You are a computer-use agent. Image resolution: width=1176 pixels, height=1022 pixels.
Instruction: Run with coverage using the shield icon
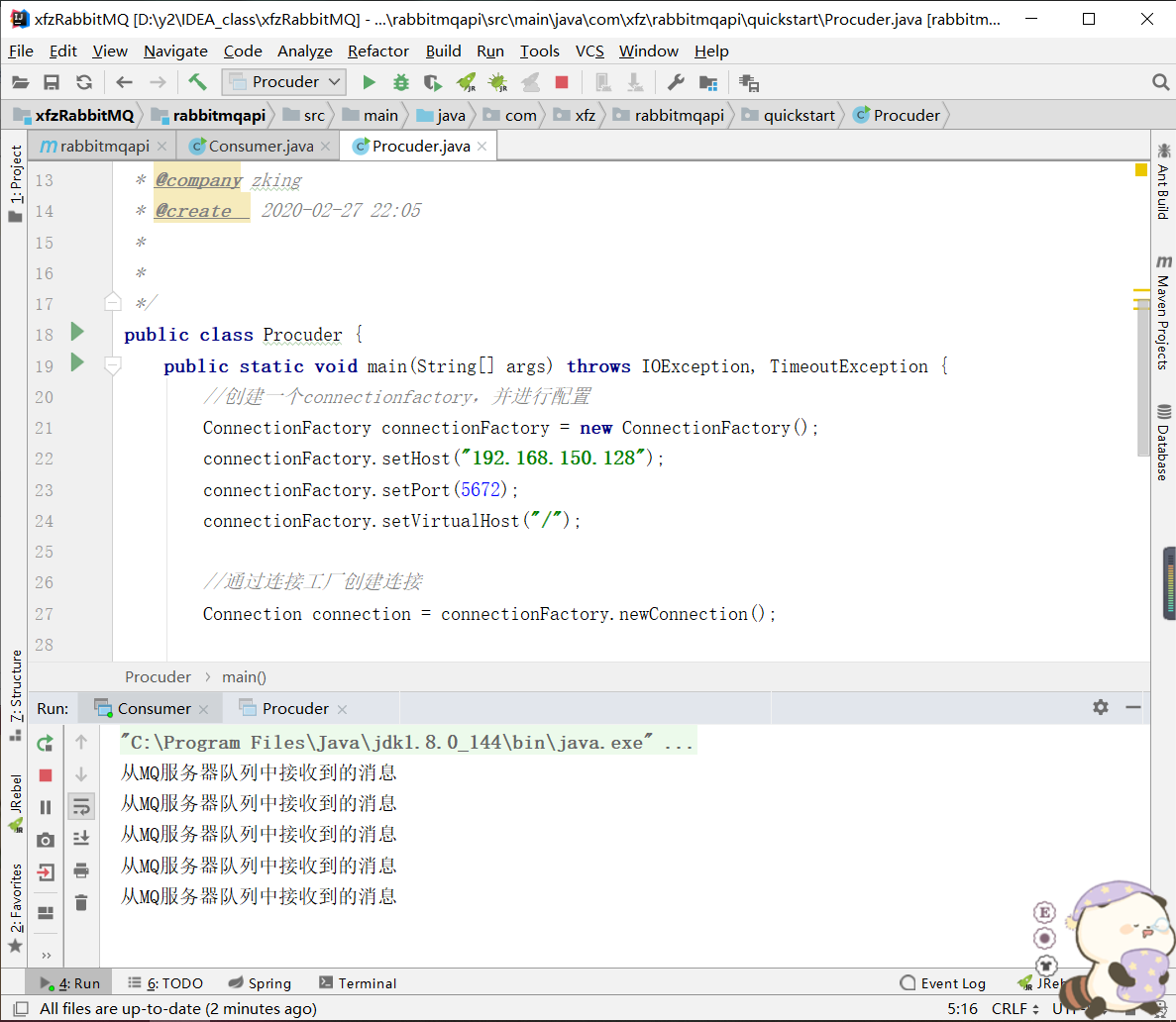click(433, 82)
